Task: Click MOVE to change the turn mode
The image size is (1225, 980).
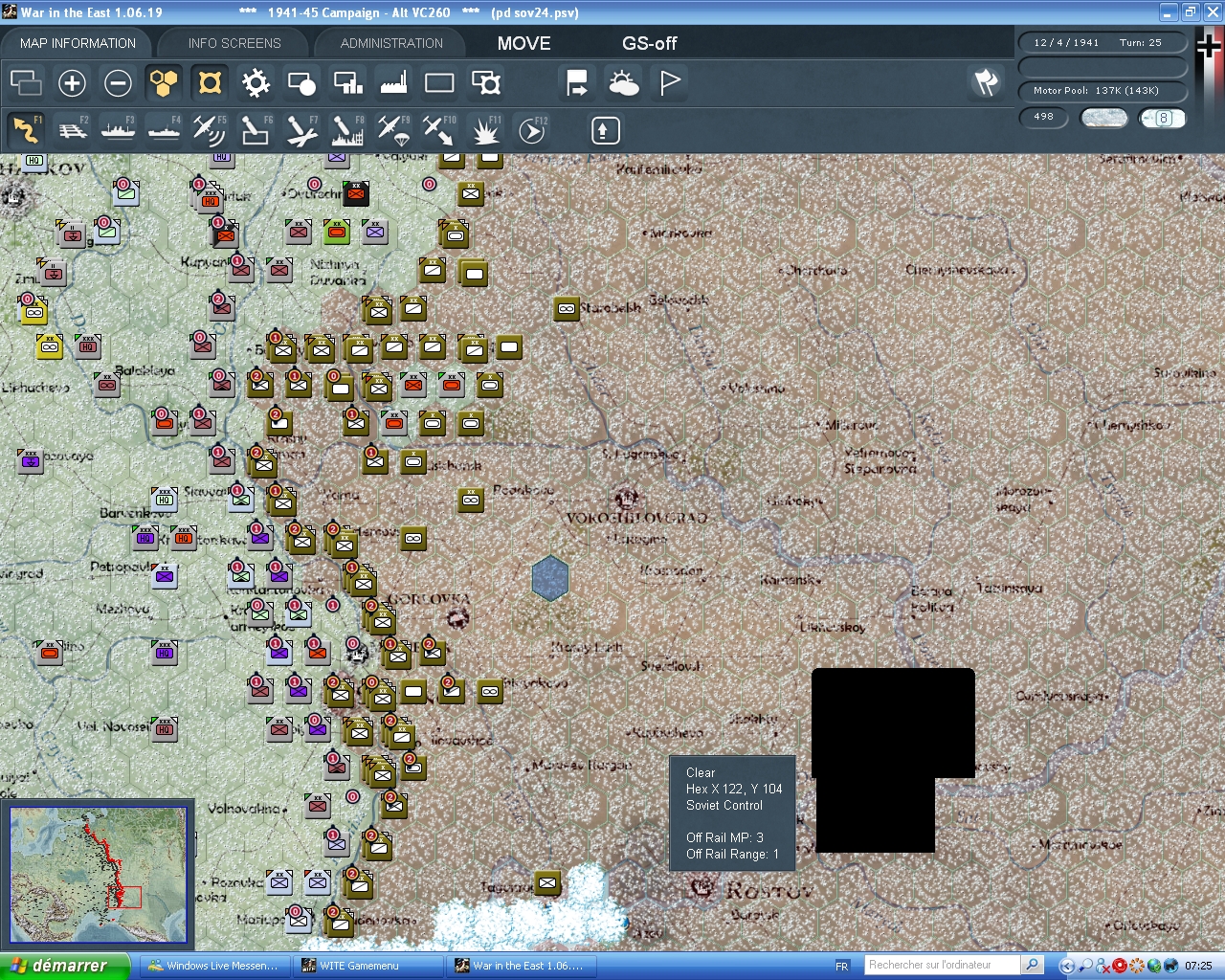Action: pos(523,43)
